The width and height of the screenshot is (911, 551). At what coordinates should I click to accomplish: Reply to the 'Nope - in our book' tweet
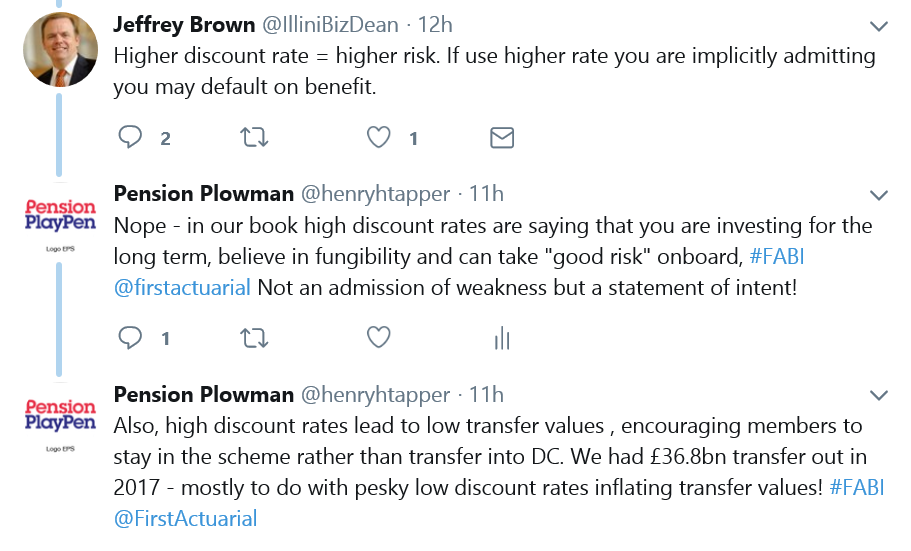[130, 338]
